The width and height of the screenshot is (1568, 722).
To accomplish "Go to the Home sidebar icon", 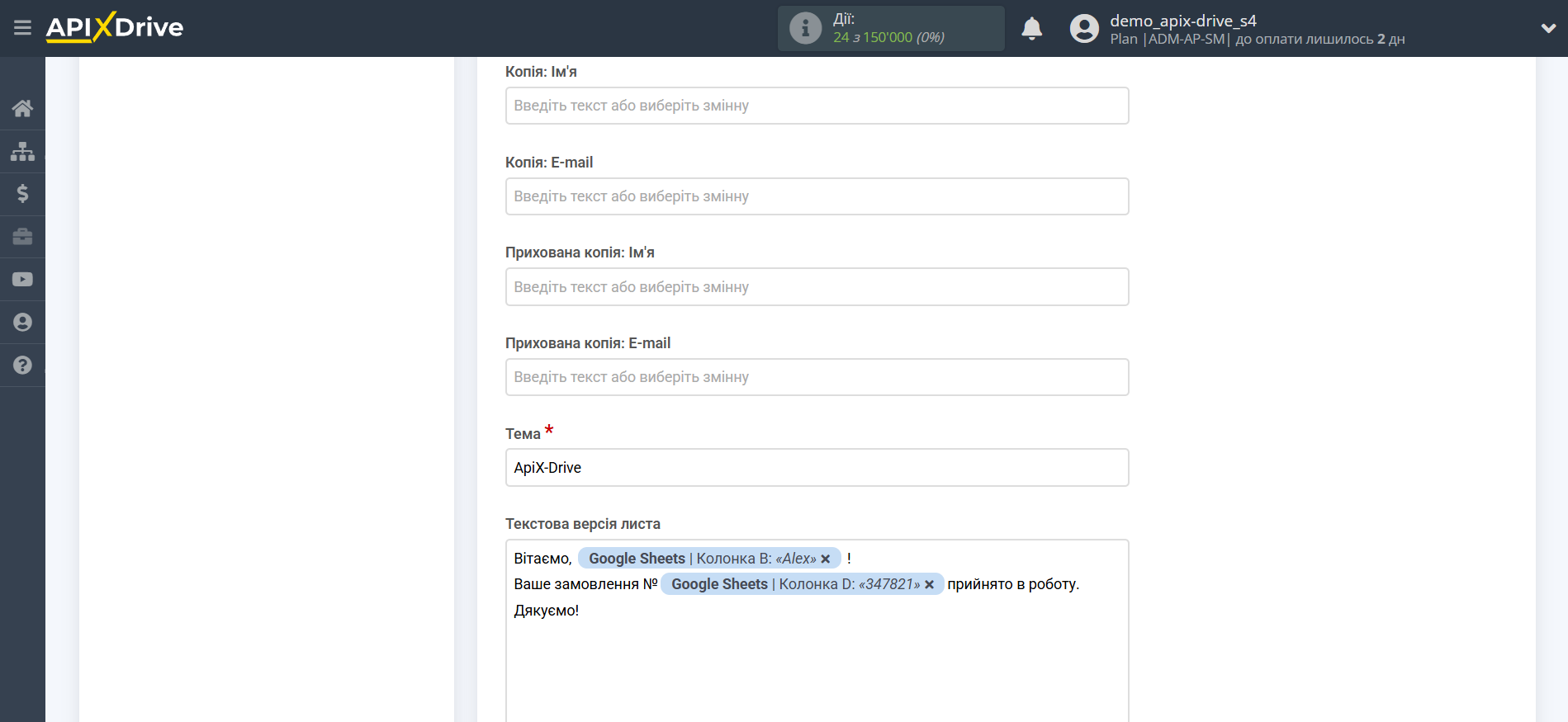I will pos(22,108).
